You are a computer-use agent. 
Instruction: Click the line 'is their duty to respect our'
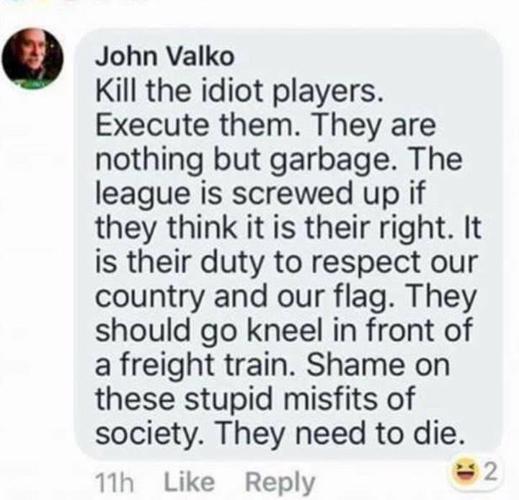285,263
